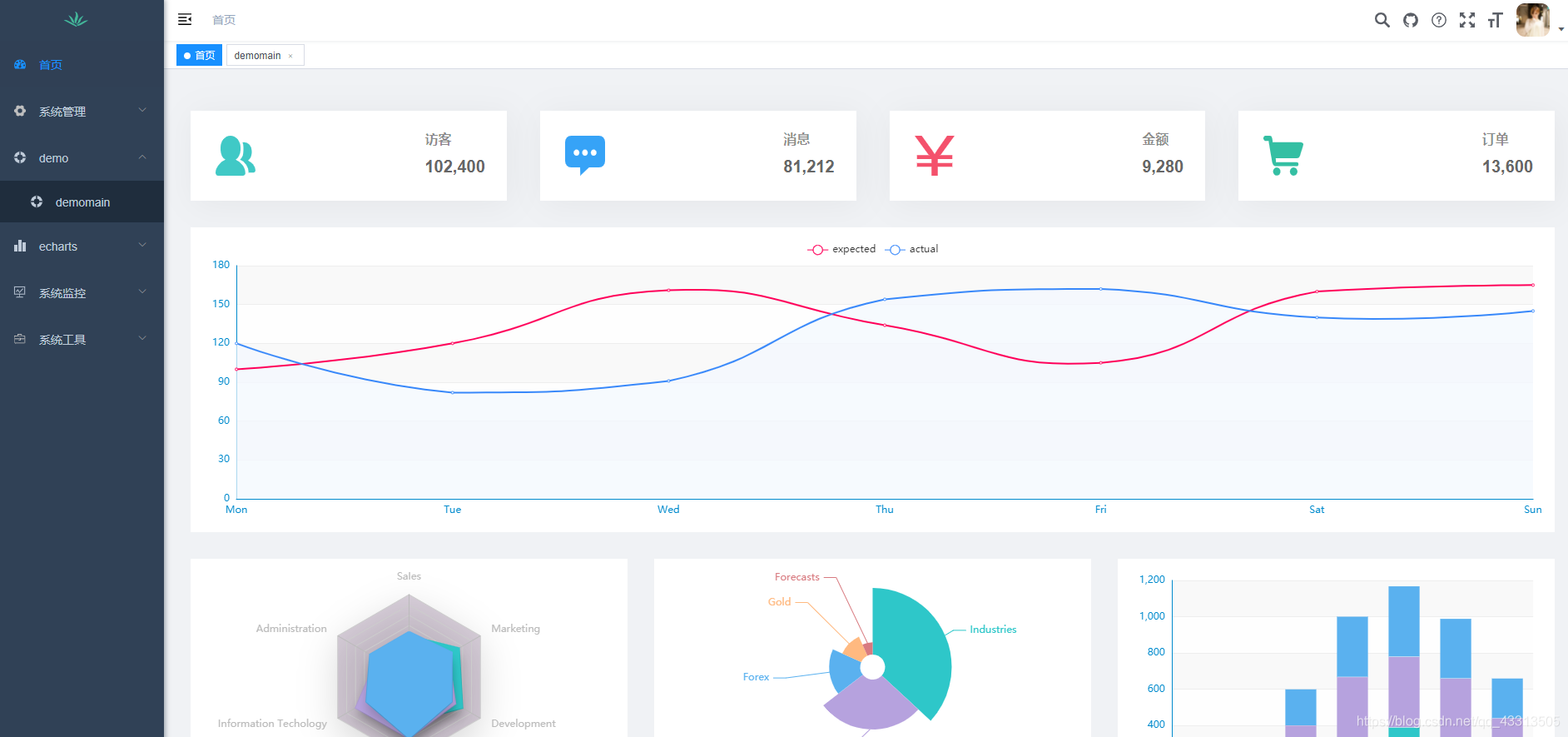
Task: Click the 订单 13,600 value
Action: click(1507, 167)
